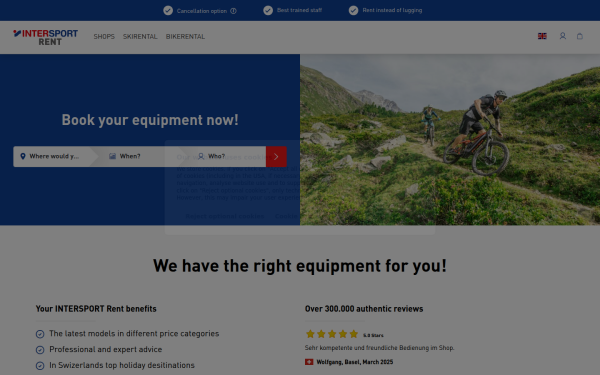Open the shopping bag icon
The width and height of the screenshot is (600, 375).
[x=580, y=36]
